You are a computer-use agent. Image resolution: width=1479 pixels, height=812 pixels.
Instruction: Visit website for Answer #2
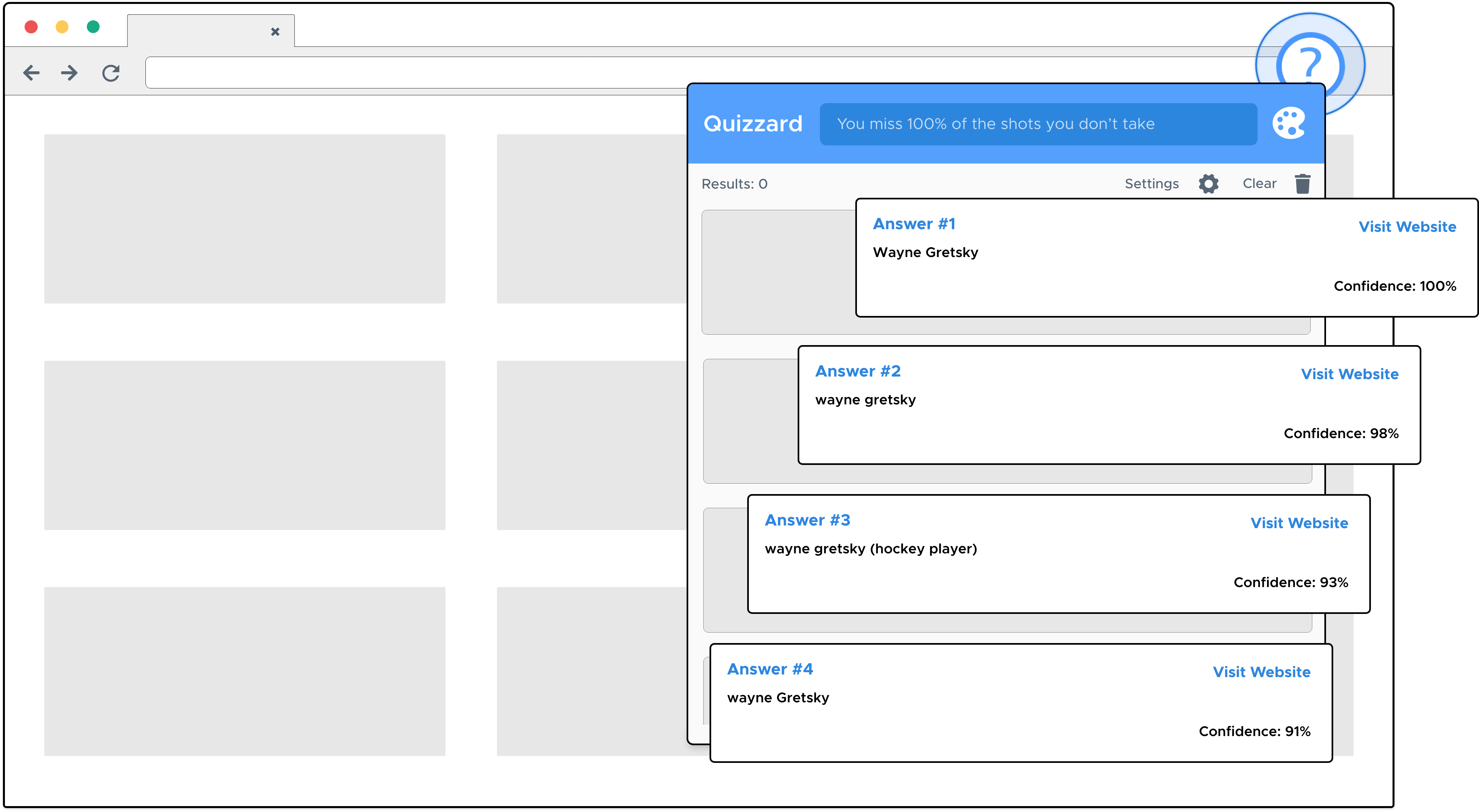pos(1350,374)
